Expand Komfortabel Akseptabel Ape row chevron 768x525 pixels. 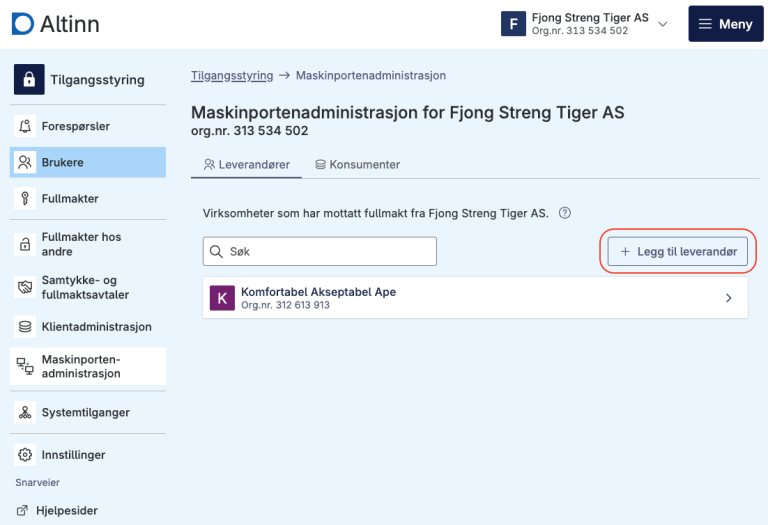click(x=729, y=298)
